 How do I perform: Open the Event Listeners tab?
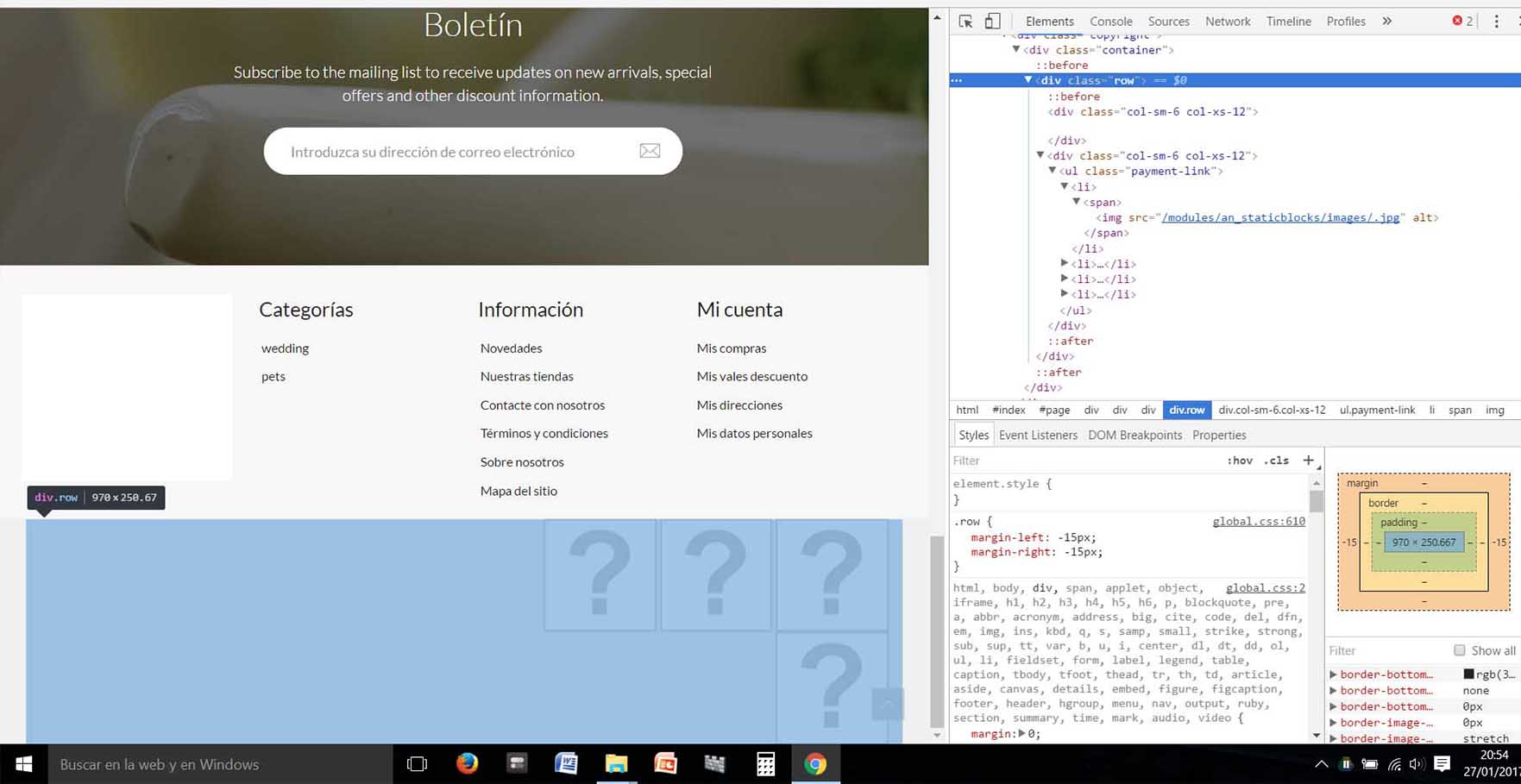click(x=1038, y=435)
